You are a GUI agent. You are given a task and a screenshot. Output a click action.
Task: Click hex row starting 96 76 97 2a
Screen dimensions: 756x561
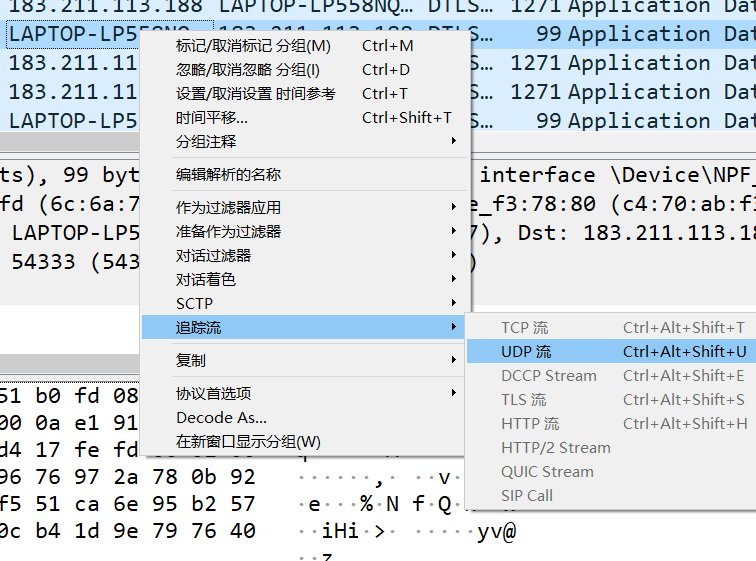[x=127, y=477]
